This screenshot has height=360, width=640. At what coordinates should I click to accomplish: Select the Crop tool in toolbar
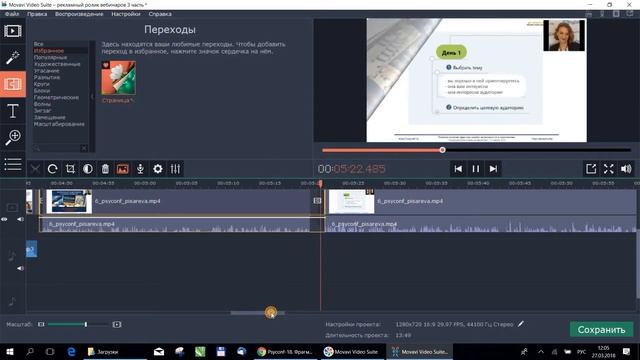click(70, 169)
